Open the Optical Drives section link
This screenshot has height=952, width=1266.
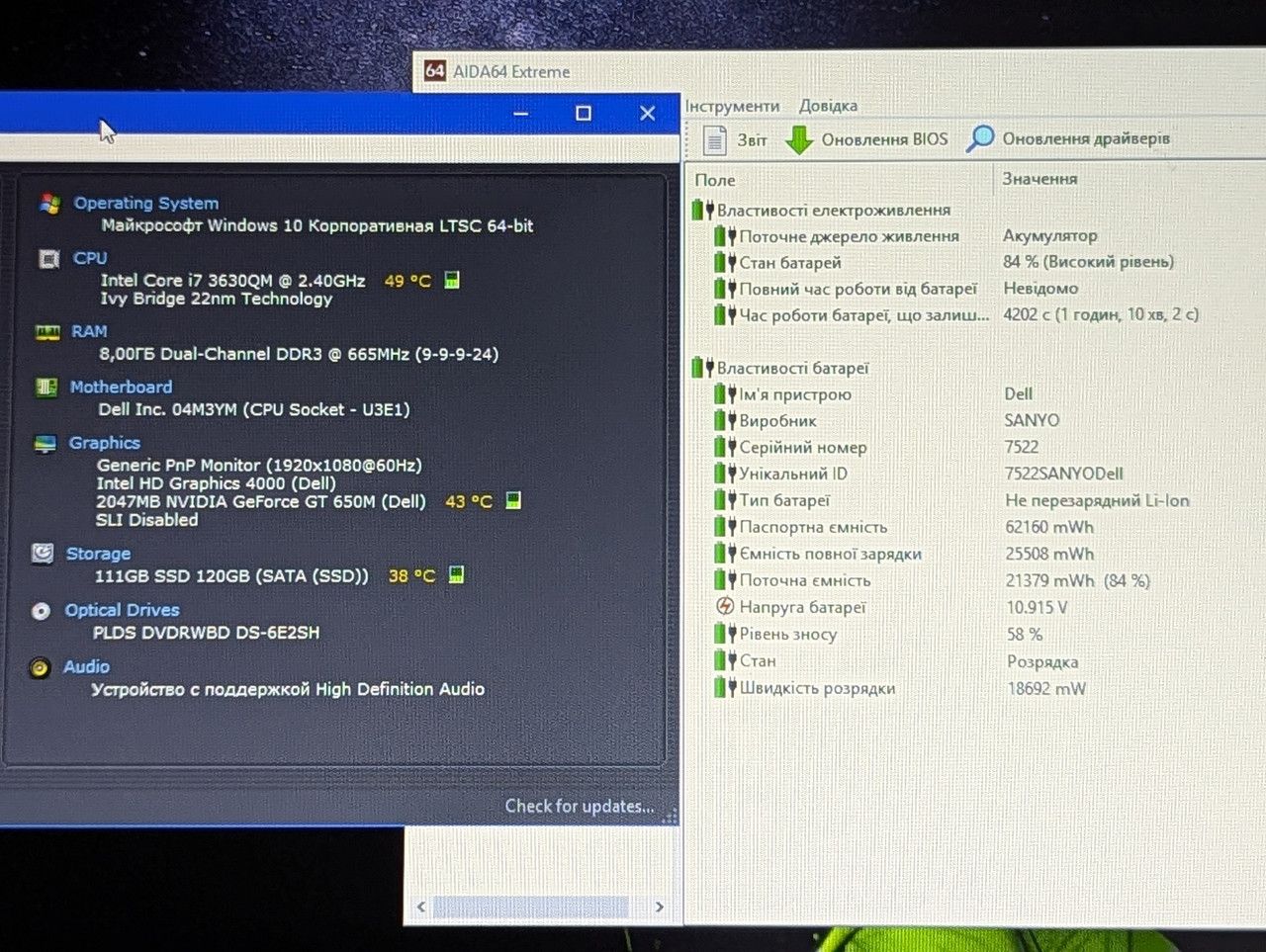point(122,610)
